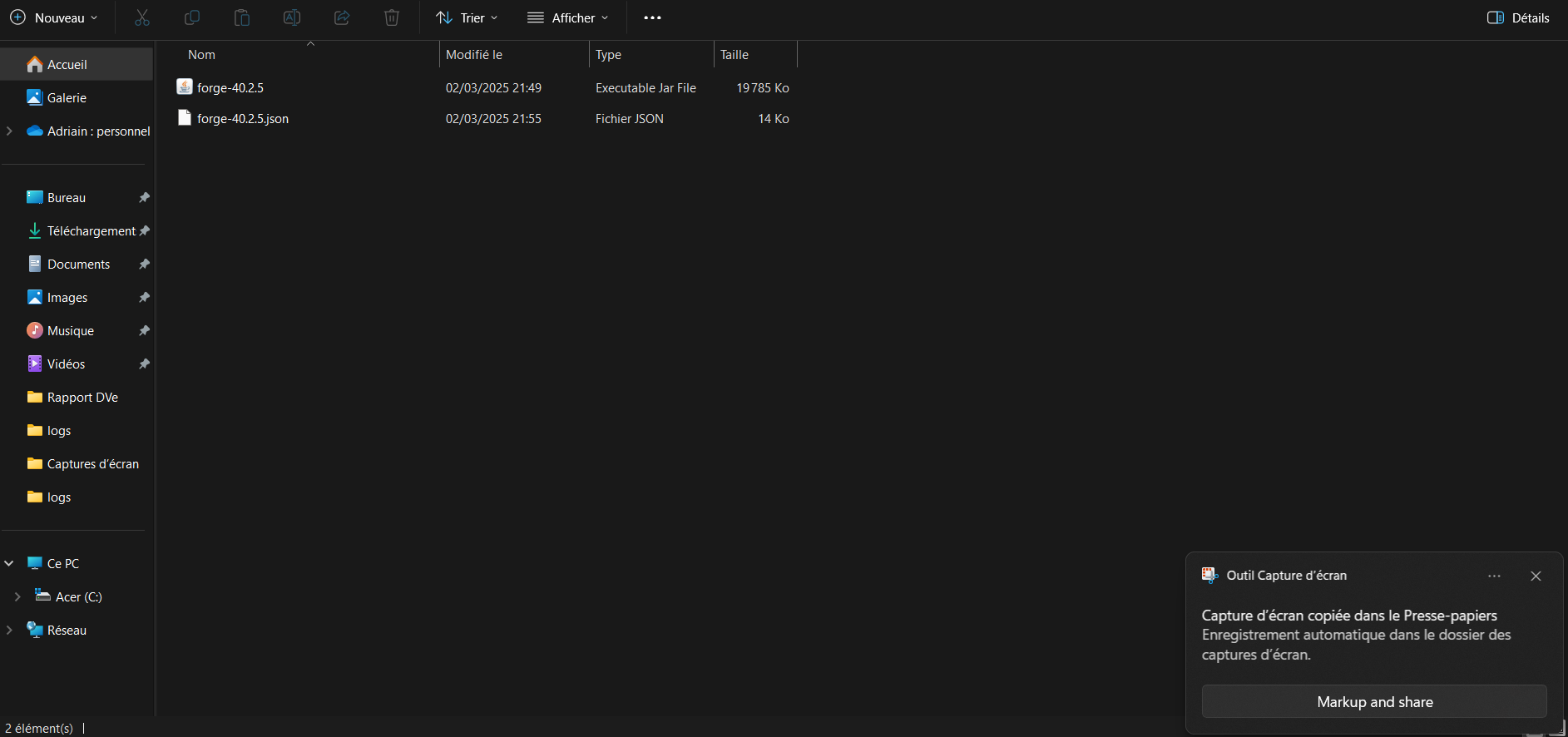Image resolution: width=1568 pixels, height=737 pixels.
Task: Click the 19 785 Ko size cell
Action: pyautogui.click(x=763, y=87)
